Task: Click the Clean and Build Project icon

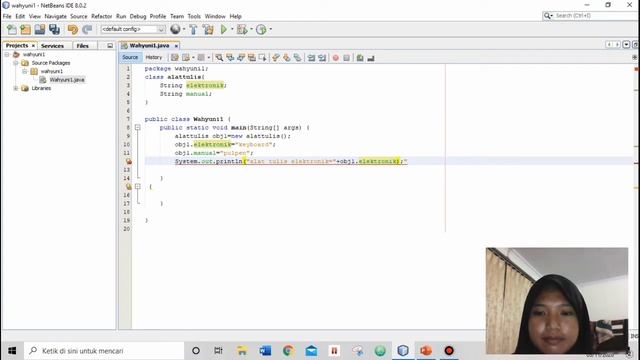Action: [208, 29]
